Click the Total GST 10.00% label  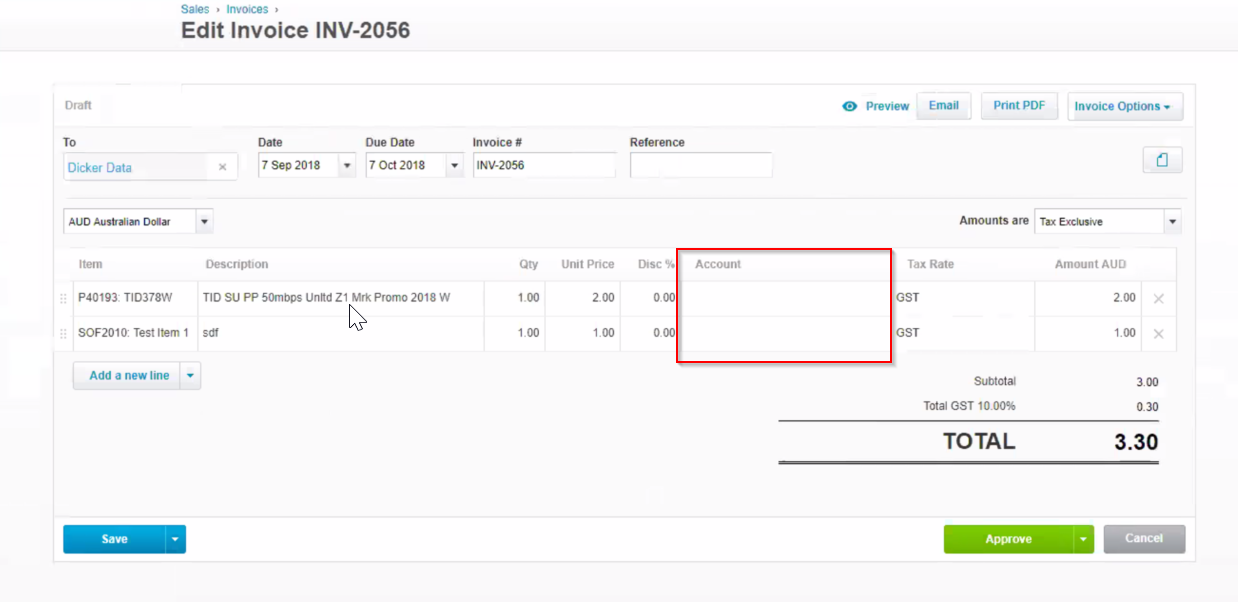coord(969,406)
